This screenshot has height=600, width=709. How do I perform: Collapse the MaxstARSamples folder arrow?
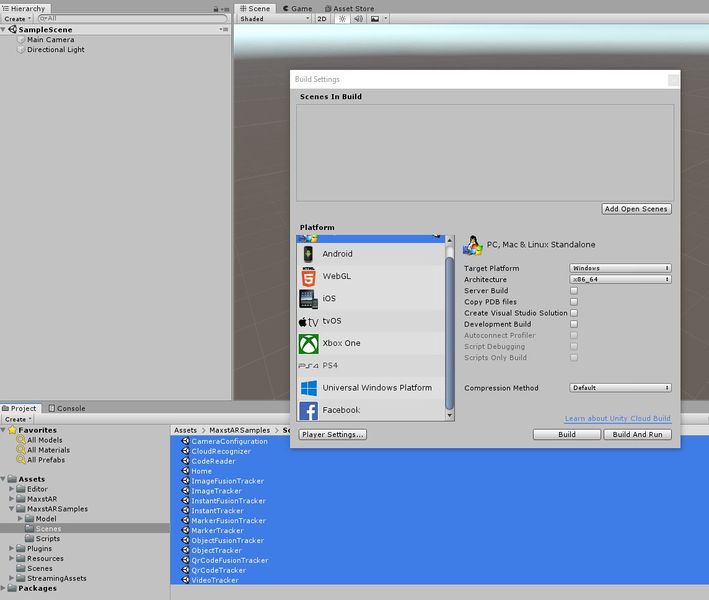(11, 509)
